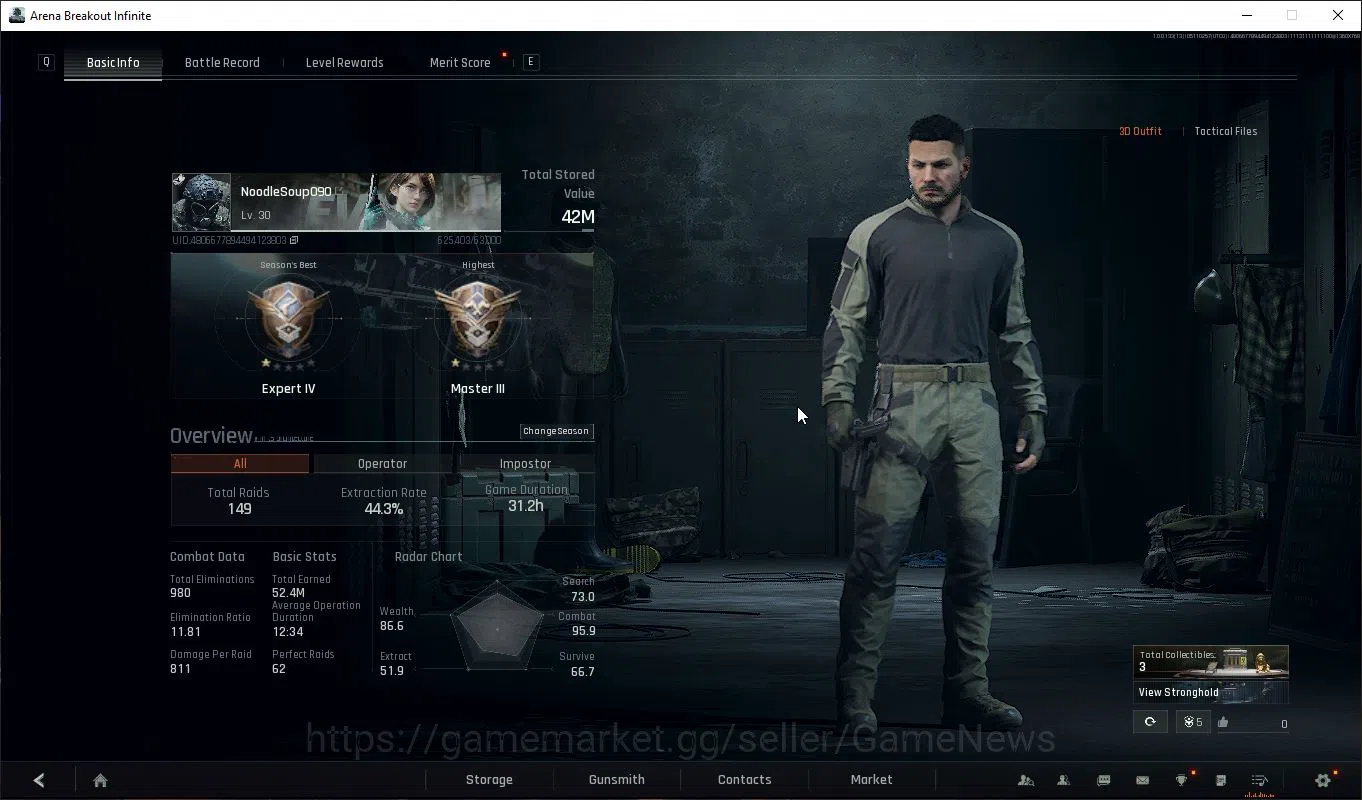The image size is (1362, 800).
Task: Open the single-player profile icon in bottom bar
Action: point(1064,780)
